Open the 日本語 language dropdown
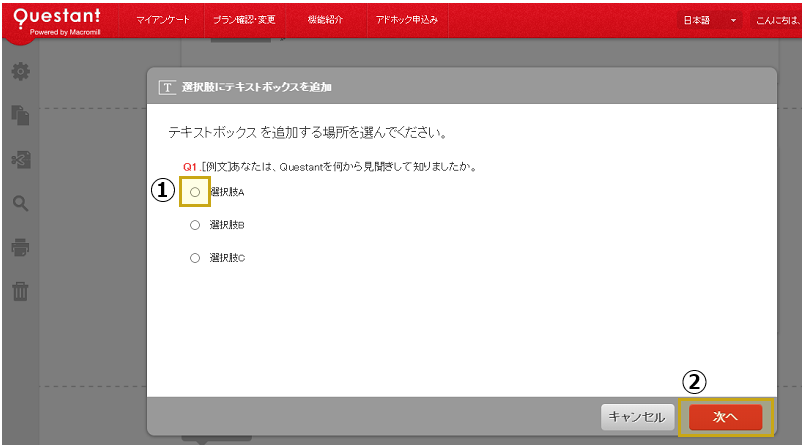This screenshot has height=447, width=803. 710,20
